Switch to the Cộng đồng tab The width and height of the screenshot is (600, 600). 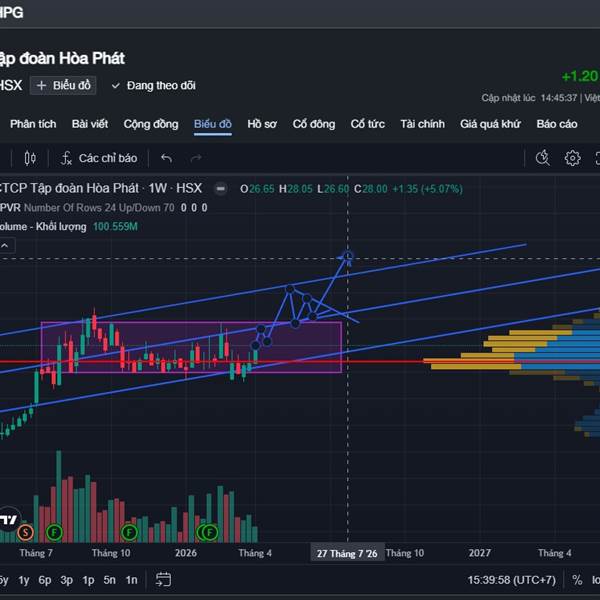[151, 124]
